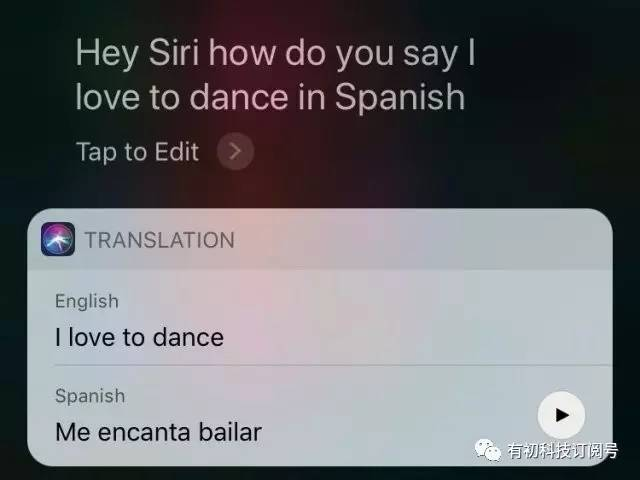Click the chevron beside Tap to Edit
640x480 pixels.
tap(236, 151)
